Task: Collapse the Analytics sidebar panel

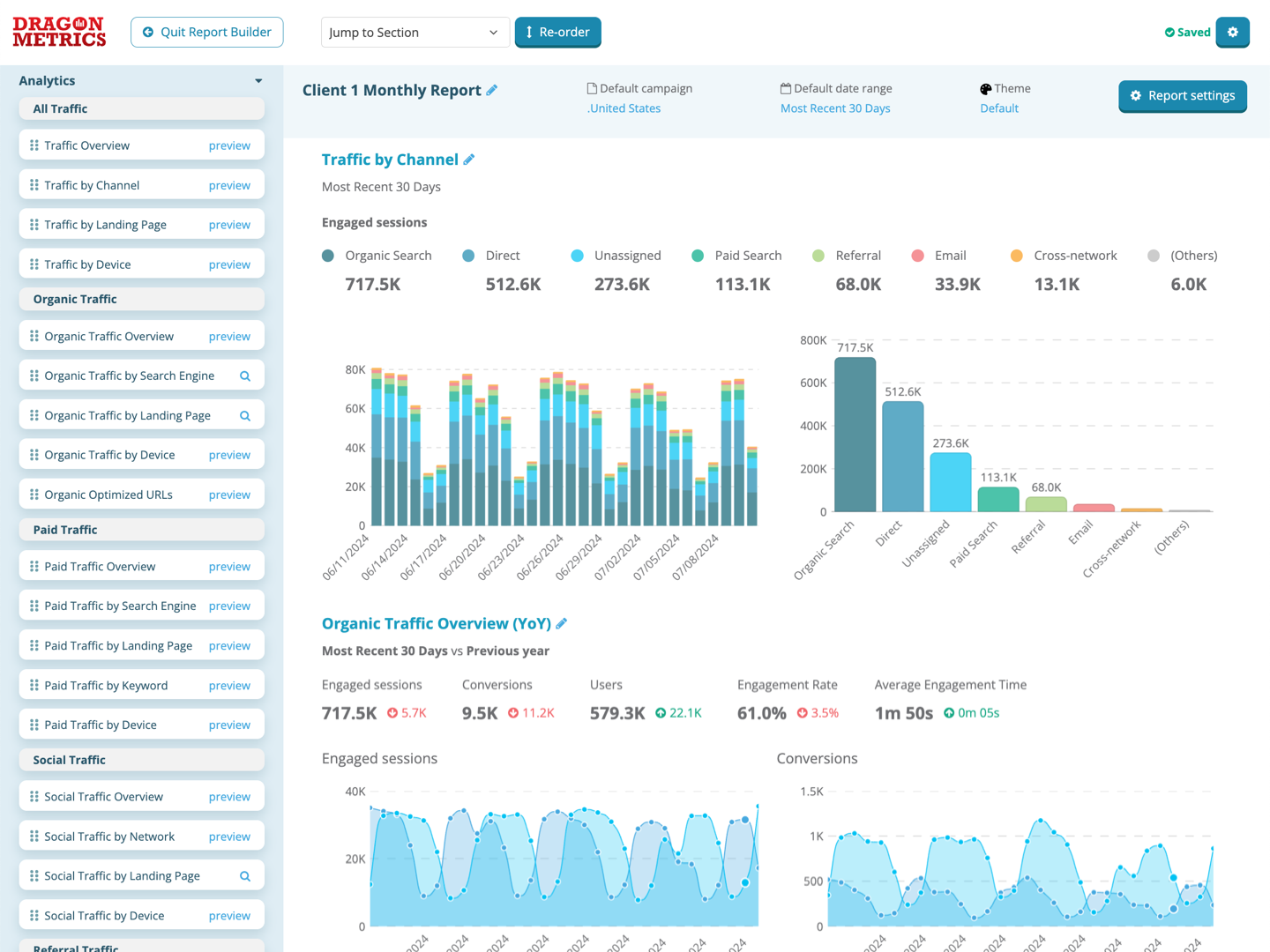Action: 258,81
